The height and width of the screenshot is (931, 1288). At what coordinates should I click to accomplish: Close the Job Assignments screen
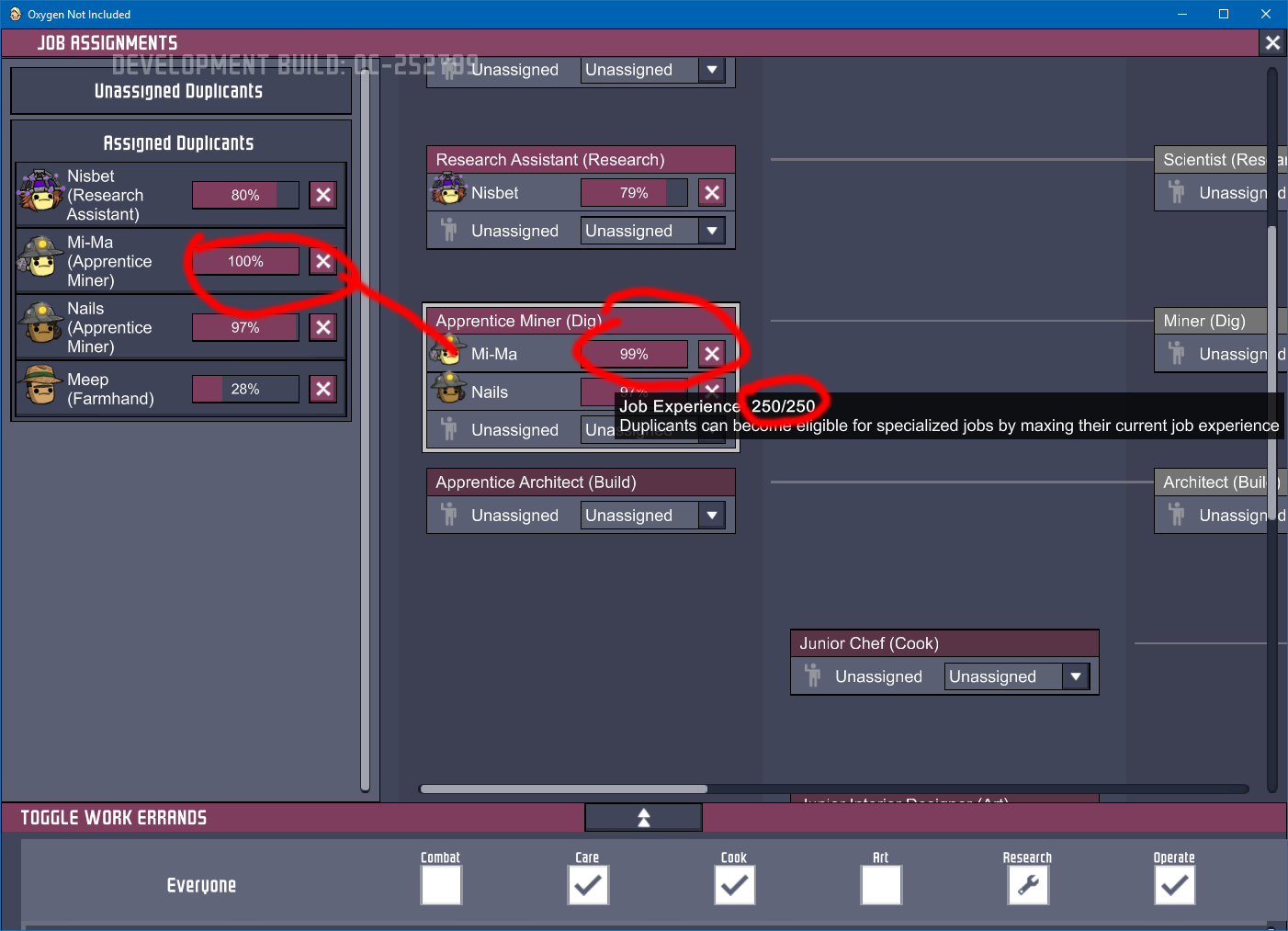pos(1272,43)
